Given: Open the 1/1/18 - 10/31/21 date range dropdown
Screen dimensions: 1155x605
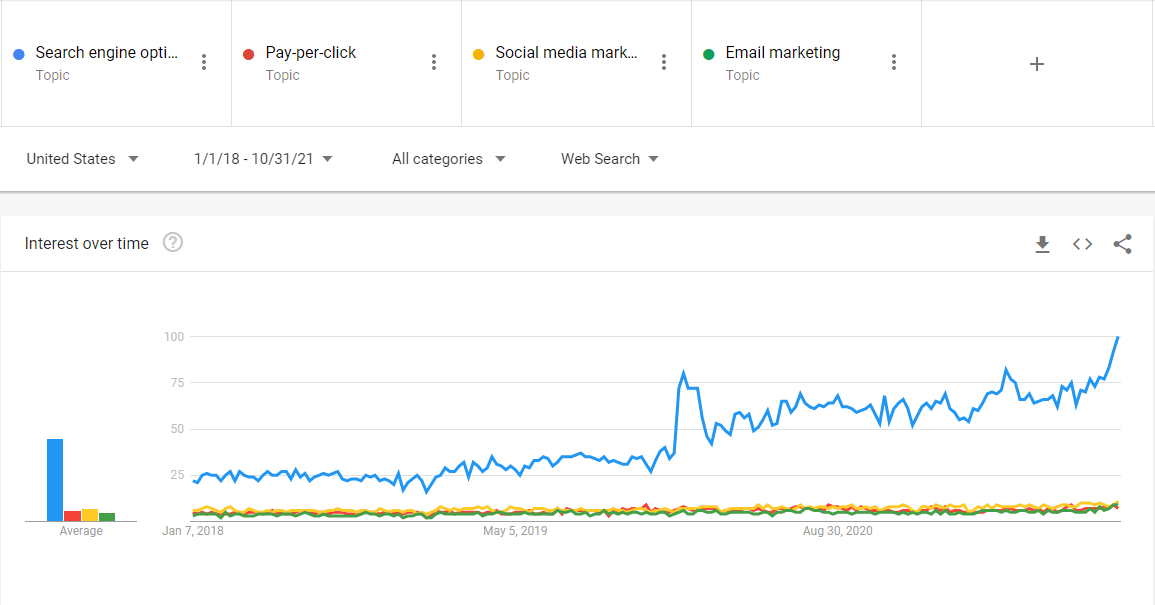Looking at the screenshot, I should point(263,159).
